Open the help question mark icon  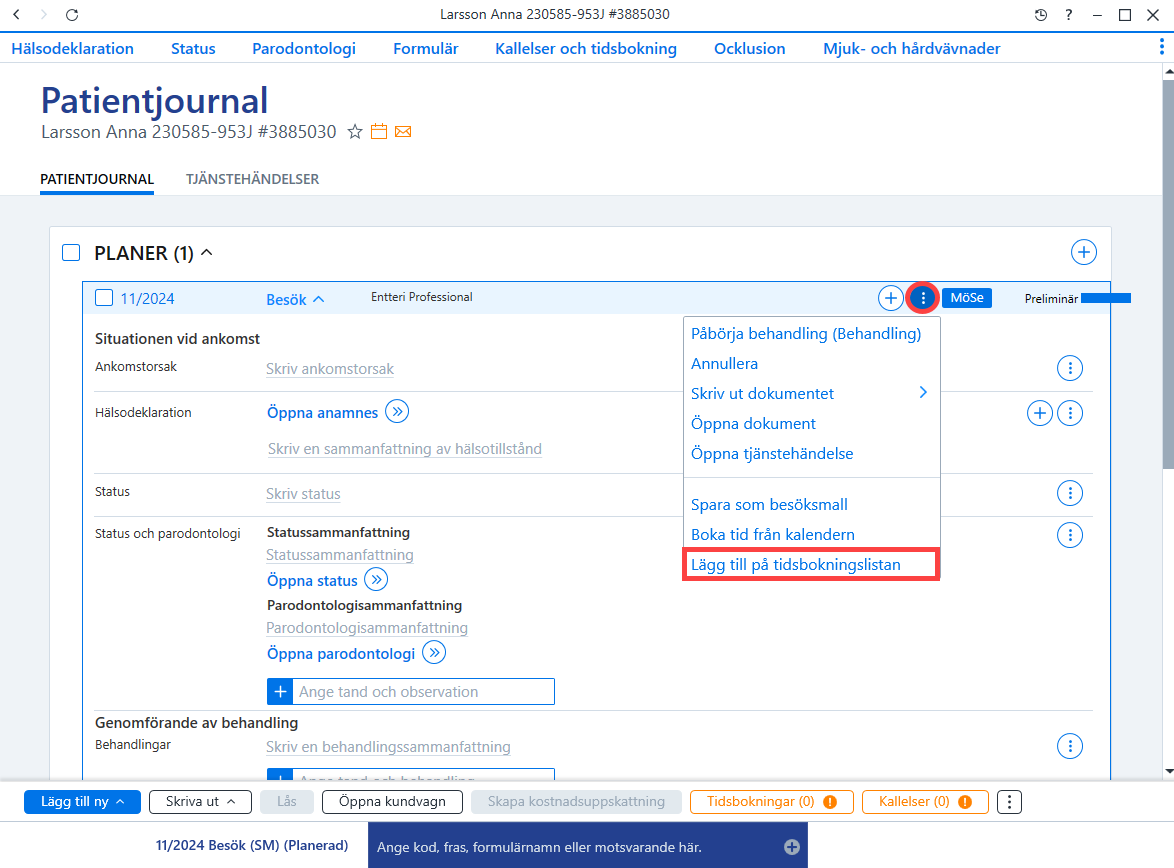pyautogui.click(x=1068, y=15)
